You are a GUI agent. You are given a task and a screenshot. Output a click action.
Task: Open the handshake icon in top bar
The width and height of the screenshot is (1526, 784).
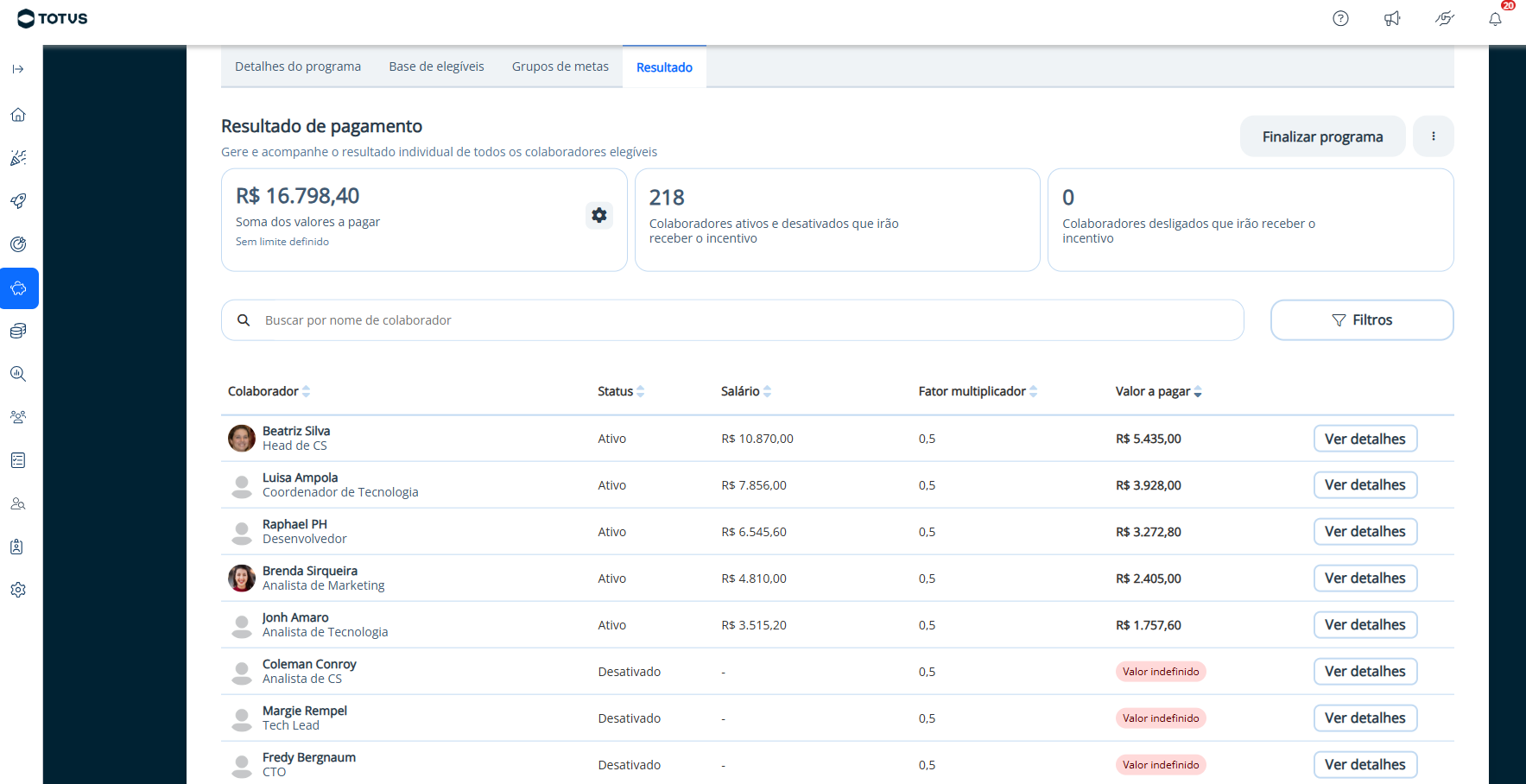tap(1444, 19)
